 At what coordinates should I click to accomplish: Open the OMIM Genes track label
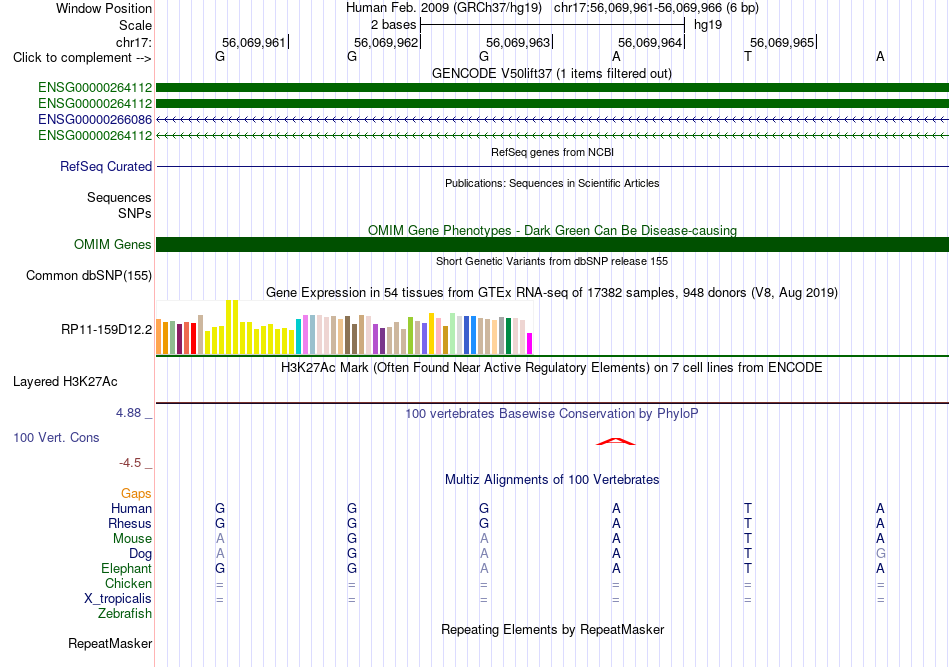[x=113, y=244]
